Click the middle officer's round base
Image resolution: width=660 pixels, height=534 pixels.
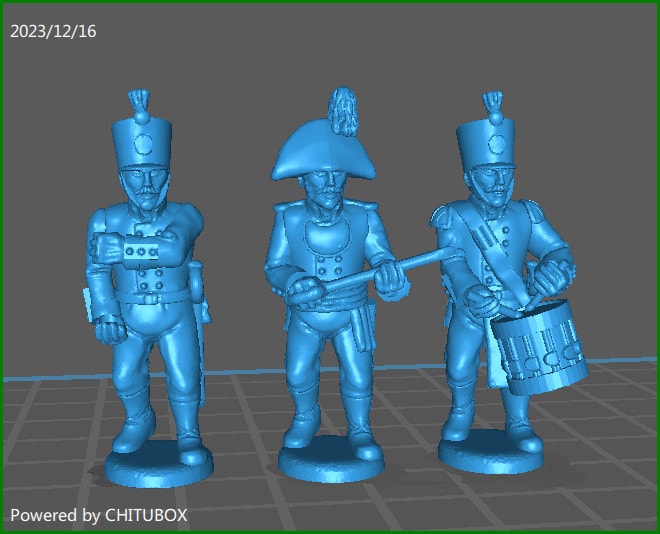click(x=330, y=461)
